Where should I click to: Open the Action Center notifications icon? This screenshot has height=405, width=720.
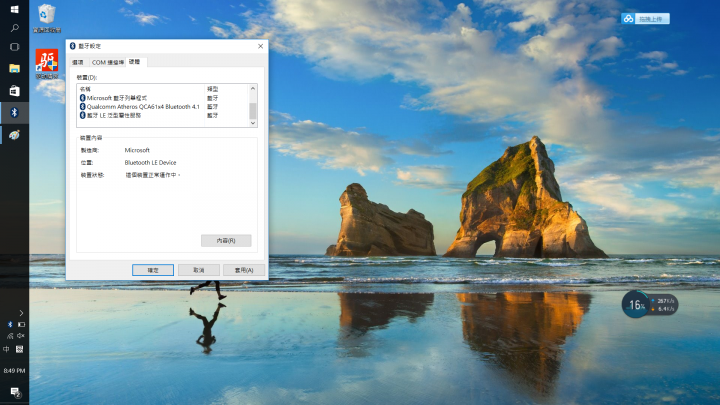click(15, 393)
